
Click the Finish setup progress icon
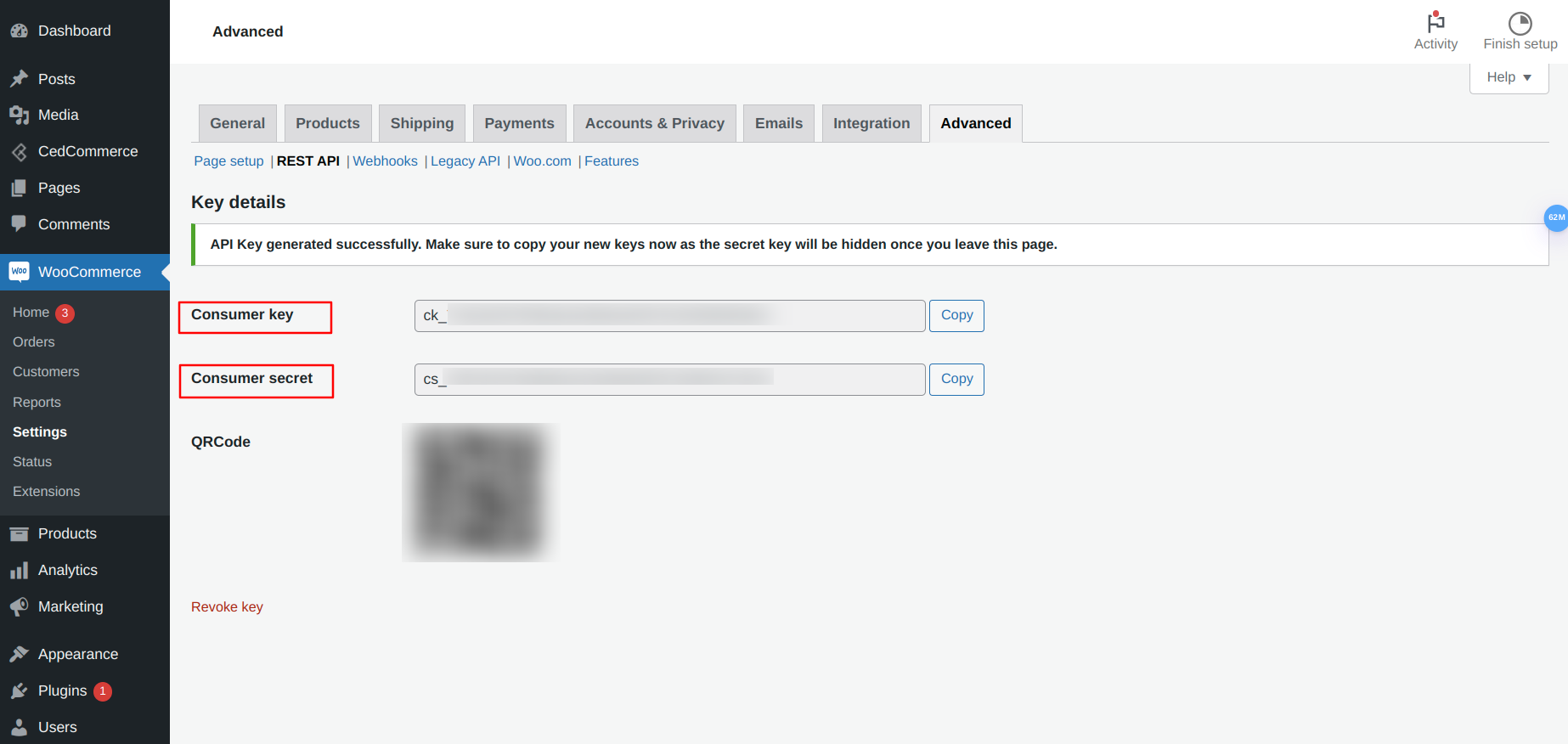pyautogui.click(x=1520, y=23)
